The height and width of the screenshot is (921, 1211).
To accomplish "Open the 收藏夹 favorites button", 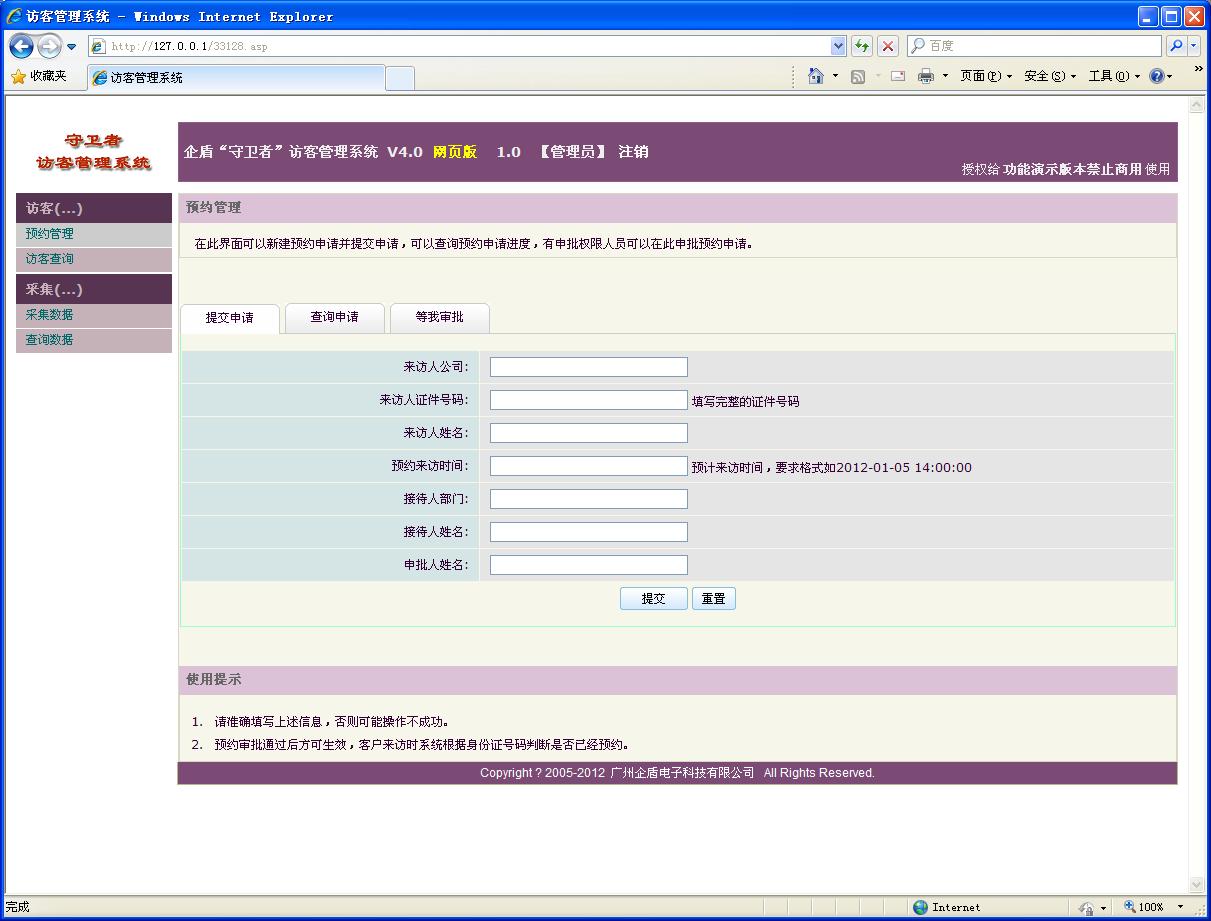I will (x=39, y=76).
